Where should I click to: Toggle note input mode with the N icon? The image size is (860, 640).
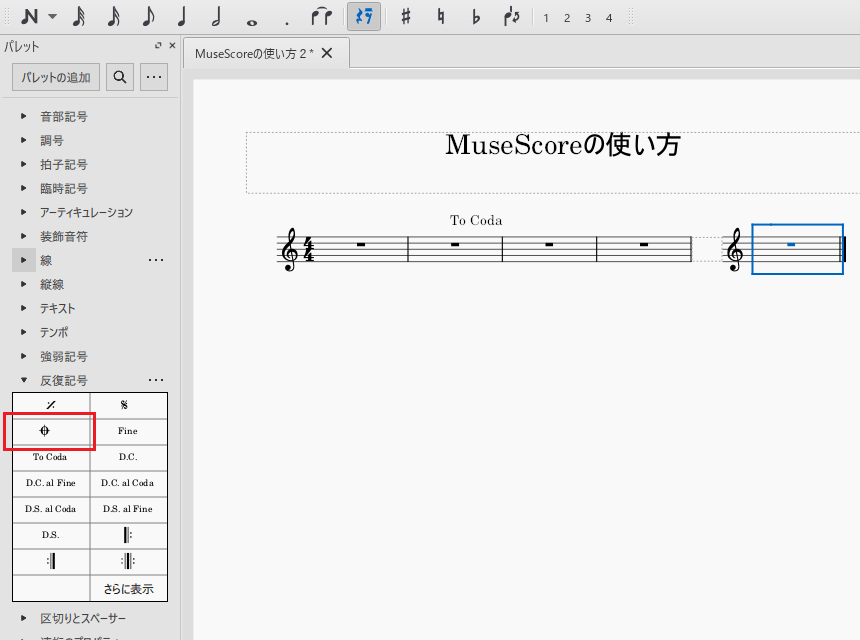(x=30, y=16)
